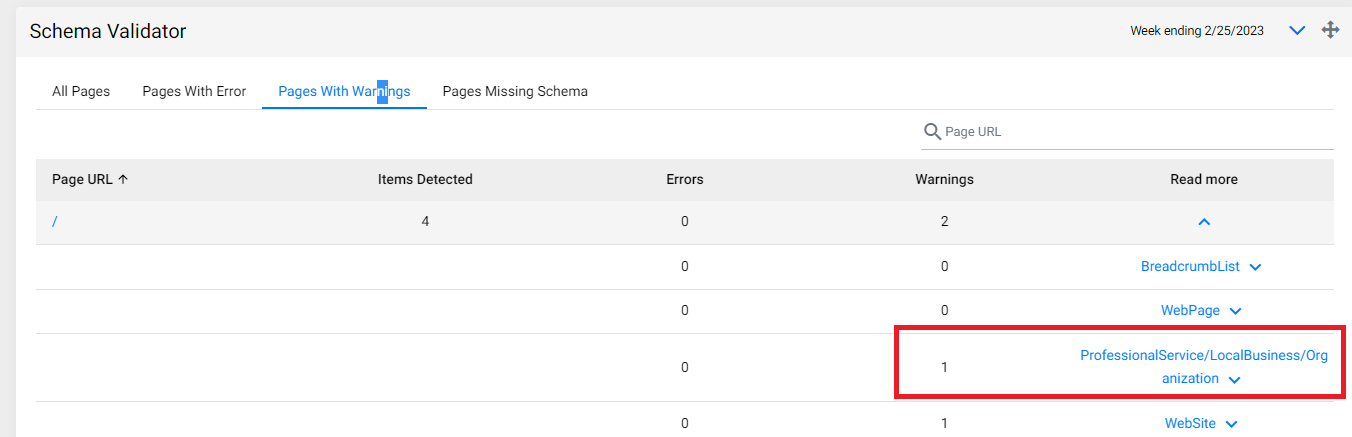
Task: Expand the Organization item chevron
Action: [1234, 380]
